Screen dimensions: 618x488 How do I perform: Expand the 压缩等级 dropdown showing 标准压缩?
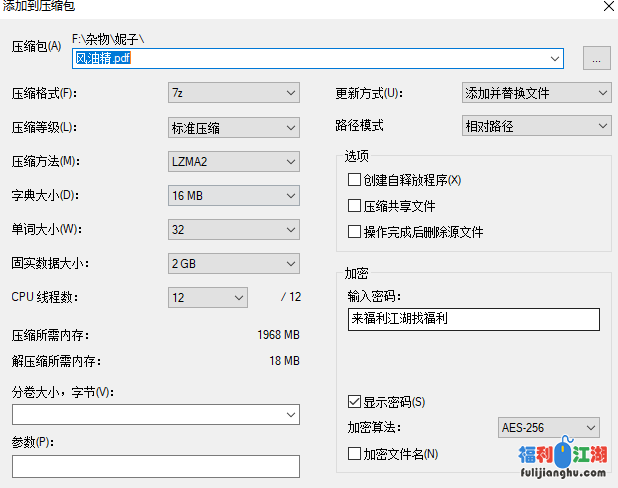[x=234, y=127]
